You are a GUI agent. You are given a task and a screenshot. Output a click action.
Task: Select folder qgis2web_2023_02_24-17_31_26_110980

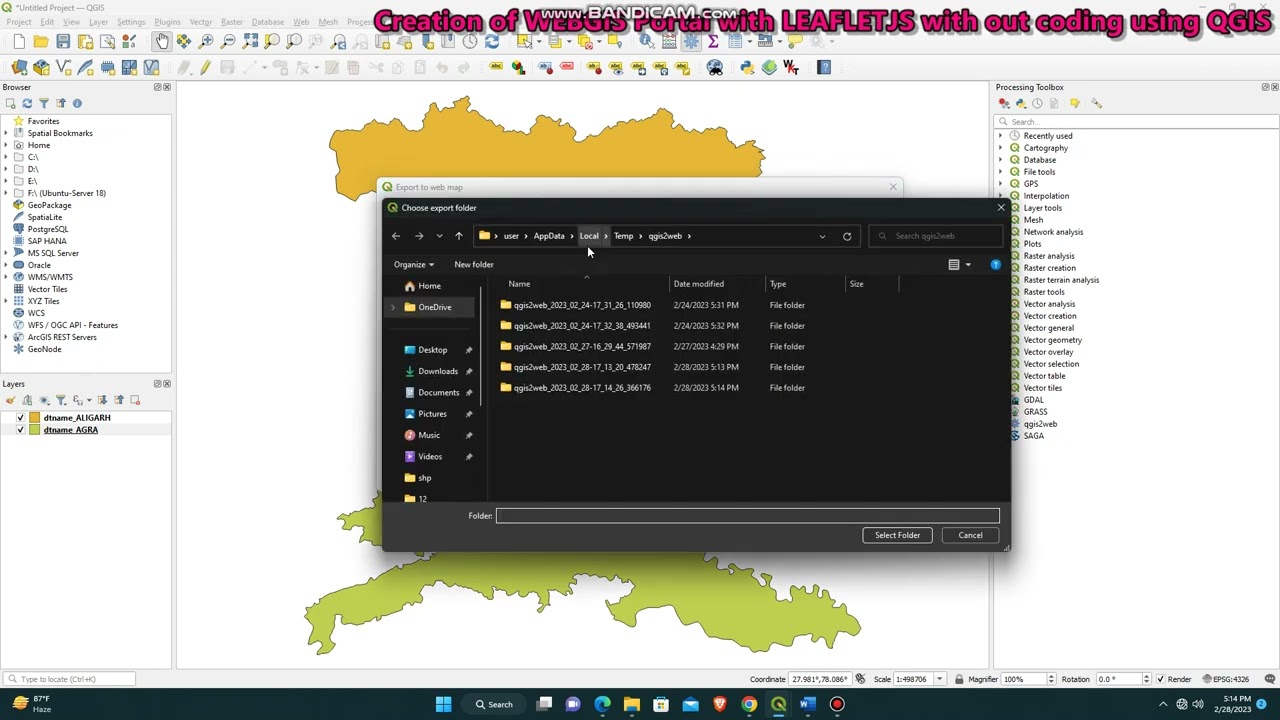(x=582, y=305)
